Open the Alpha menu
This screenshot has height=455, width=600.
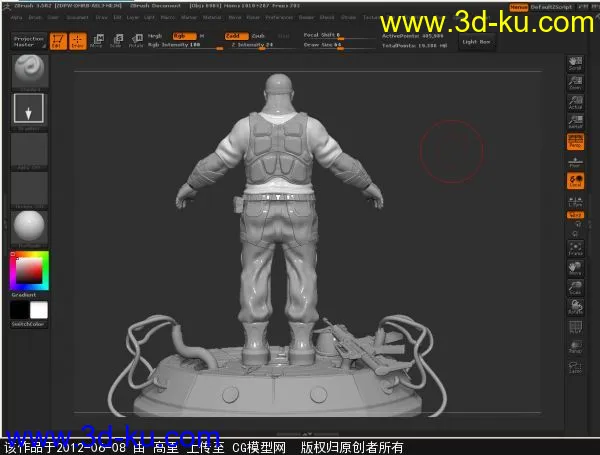[x=19, y=18]
